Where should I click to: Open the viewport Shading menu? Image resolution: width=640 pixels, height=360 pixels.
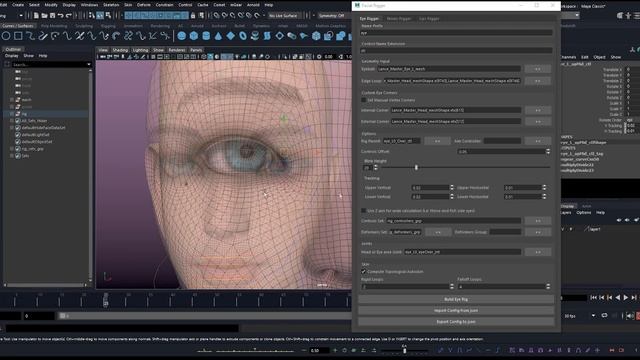point(120,50)
